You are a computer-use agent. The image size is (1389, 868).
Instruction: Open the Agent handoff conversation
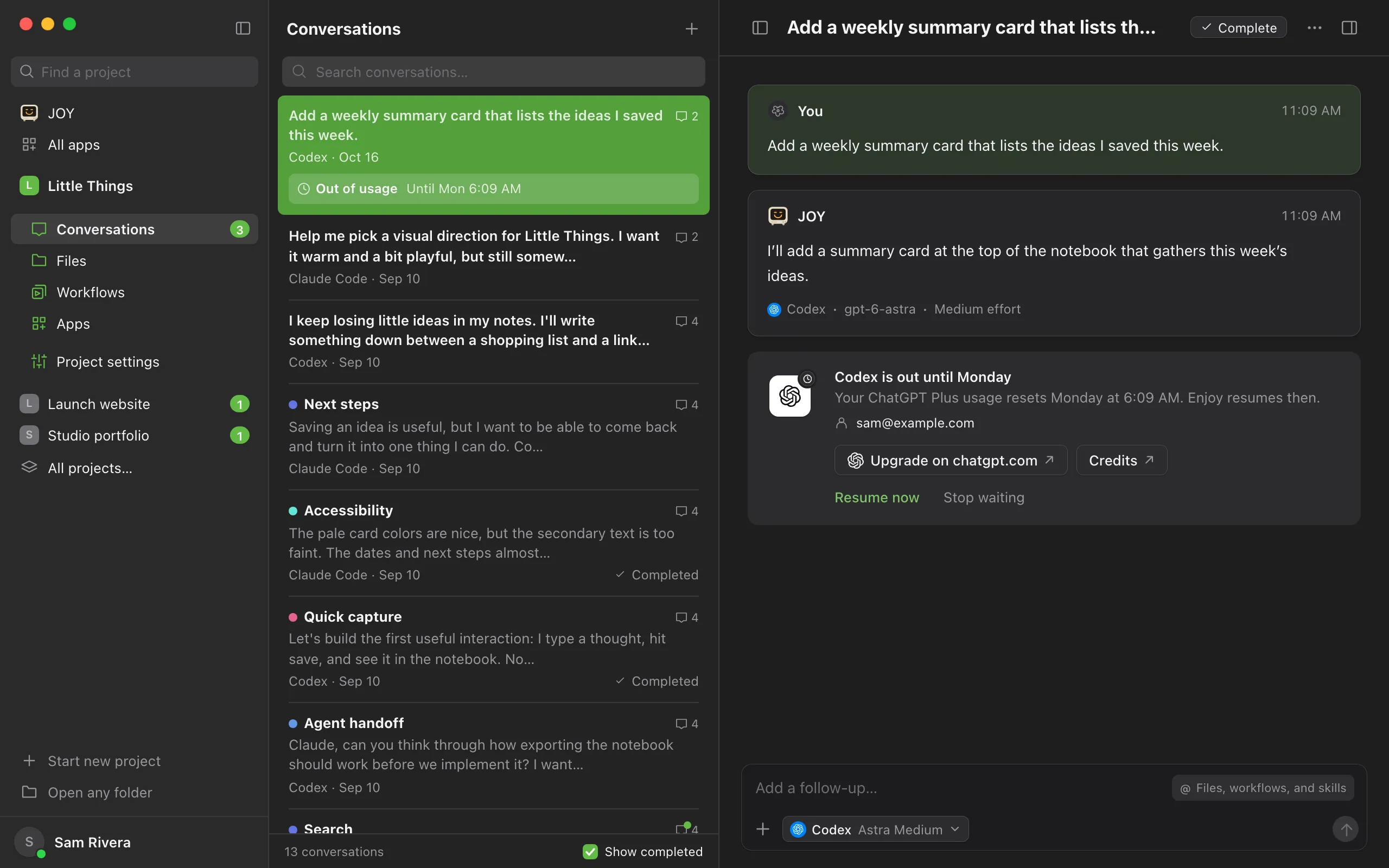(x=493, y=755)
